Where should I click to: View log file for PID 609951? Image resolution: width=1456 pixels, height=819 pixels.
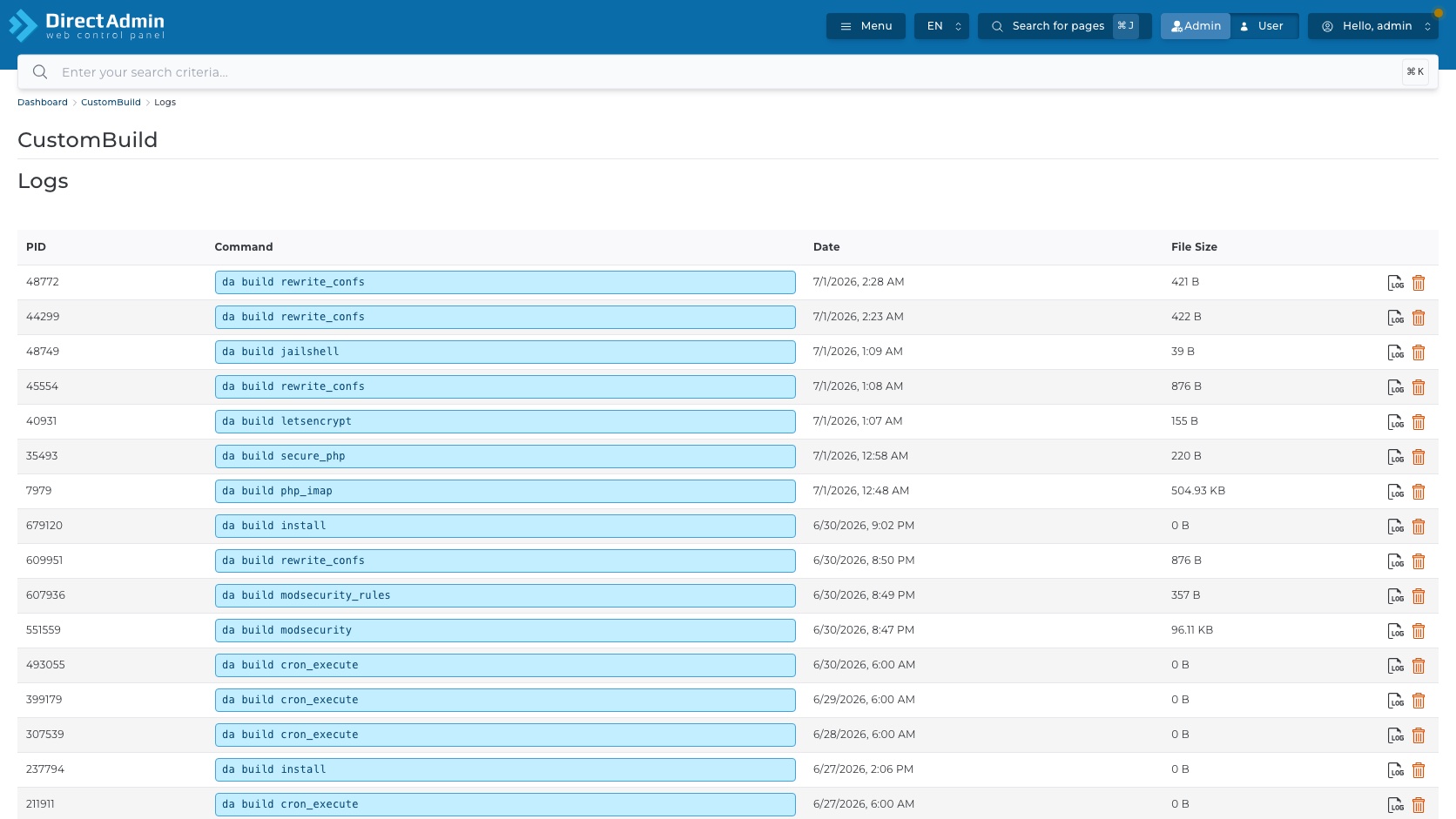click(1396, 561)
